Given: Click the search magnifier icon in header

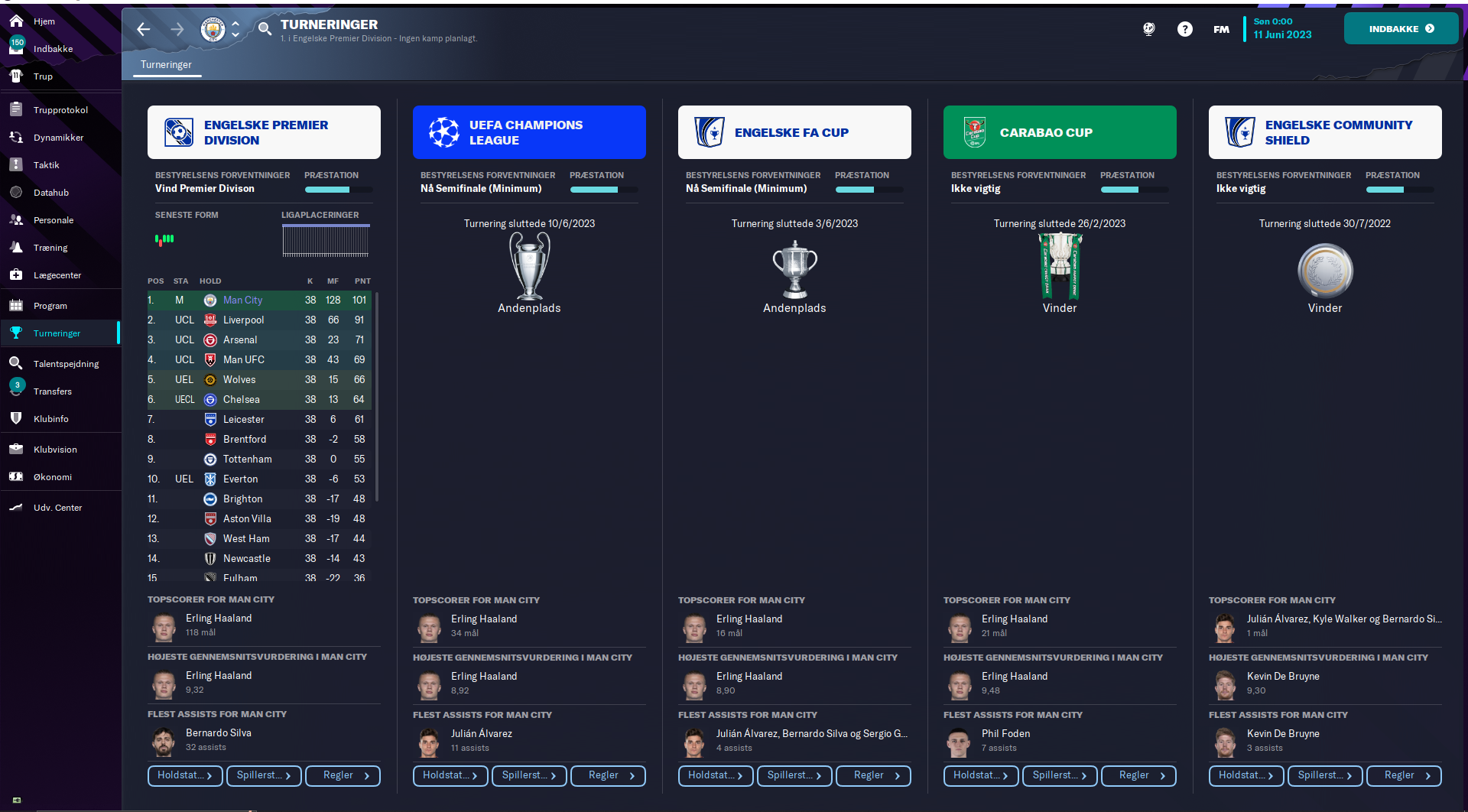Looking at the screenshot, I should pyautogui.click(x=265, y=29).
